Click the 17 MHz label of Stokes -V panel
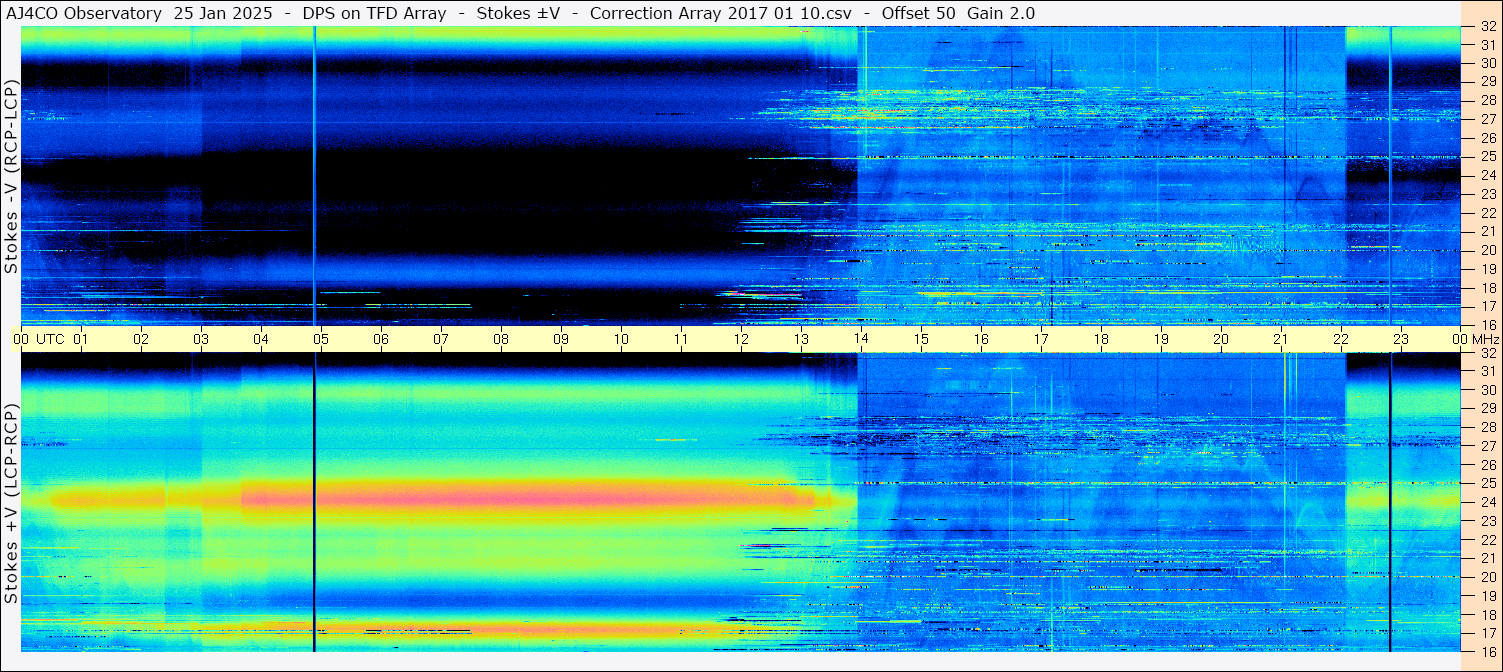Viewport: 1503px width, 672px height. [1487, 306]
